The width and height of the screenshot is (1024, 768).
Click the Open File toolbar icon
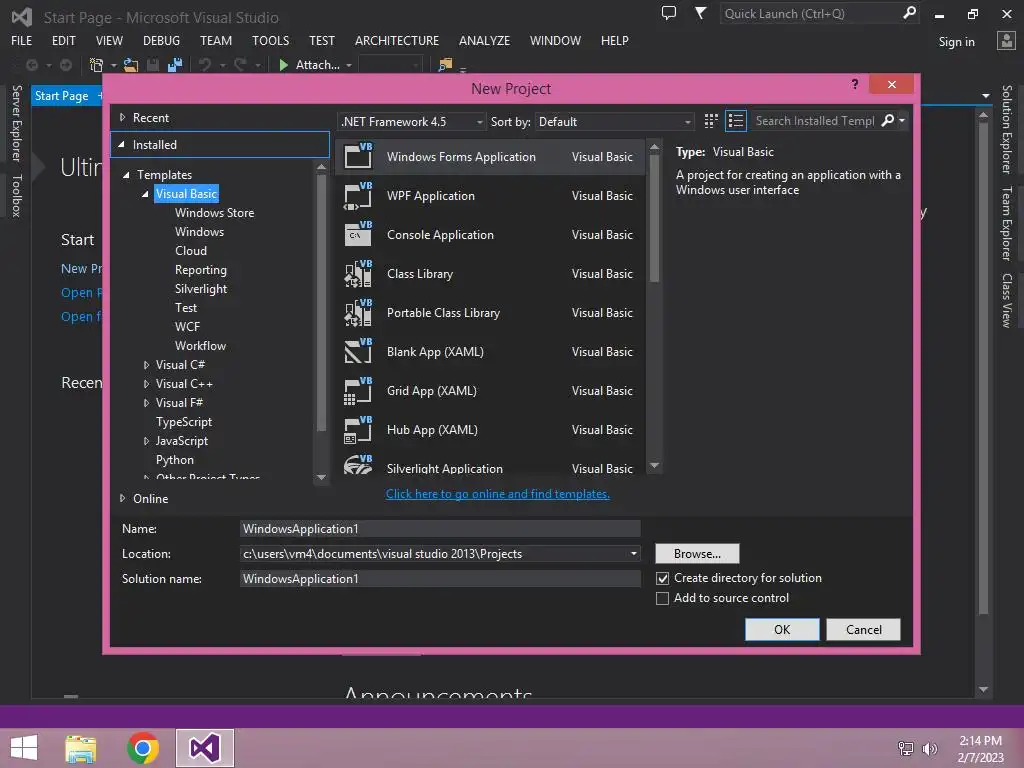(131, 65)
